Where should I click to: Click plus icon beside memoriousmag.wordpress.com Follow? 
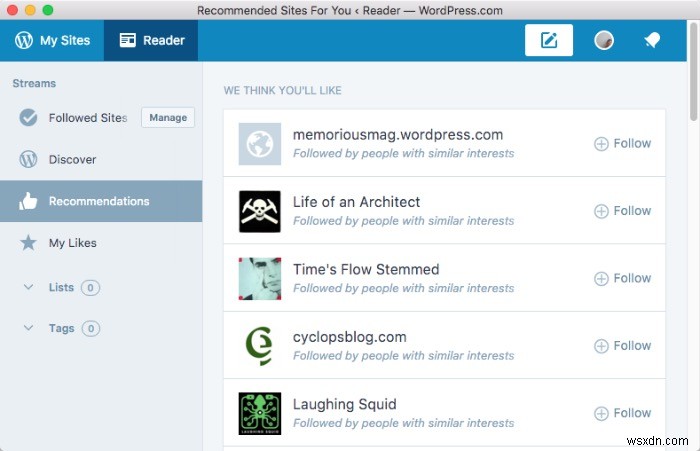[x=601, y=144]
